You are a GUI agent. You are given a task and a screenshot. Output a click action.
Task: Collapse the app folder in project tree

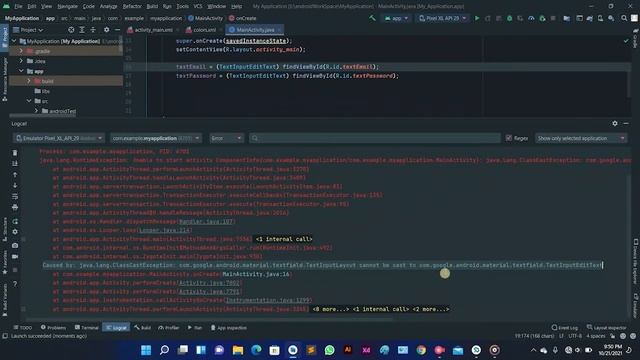tap(21, 71)
